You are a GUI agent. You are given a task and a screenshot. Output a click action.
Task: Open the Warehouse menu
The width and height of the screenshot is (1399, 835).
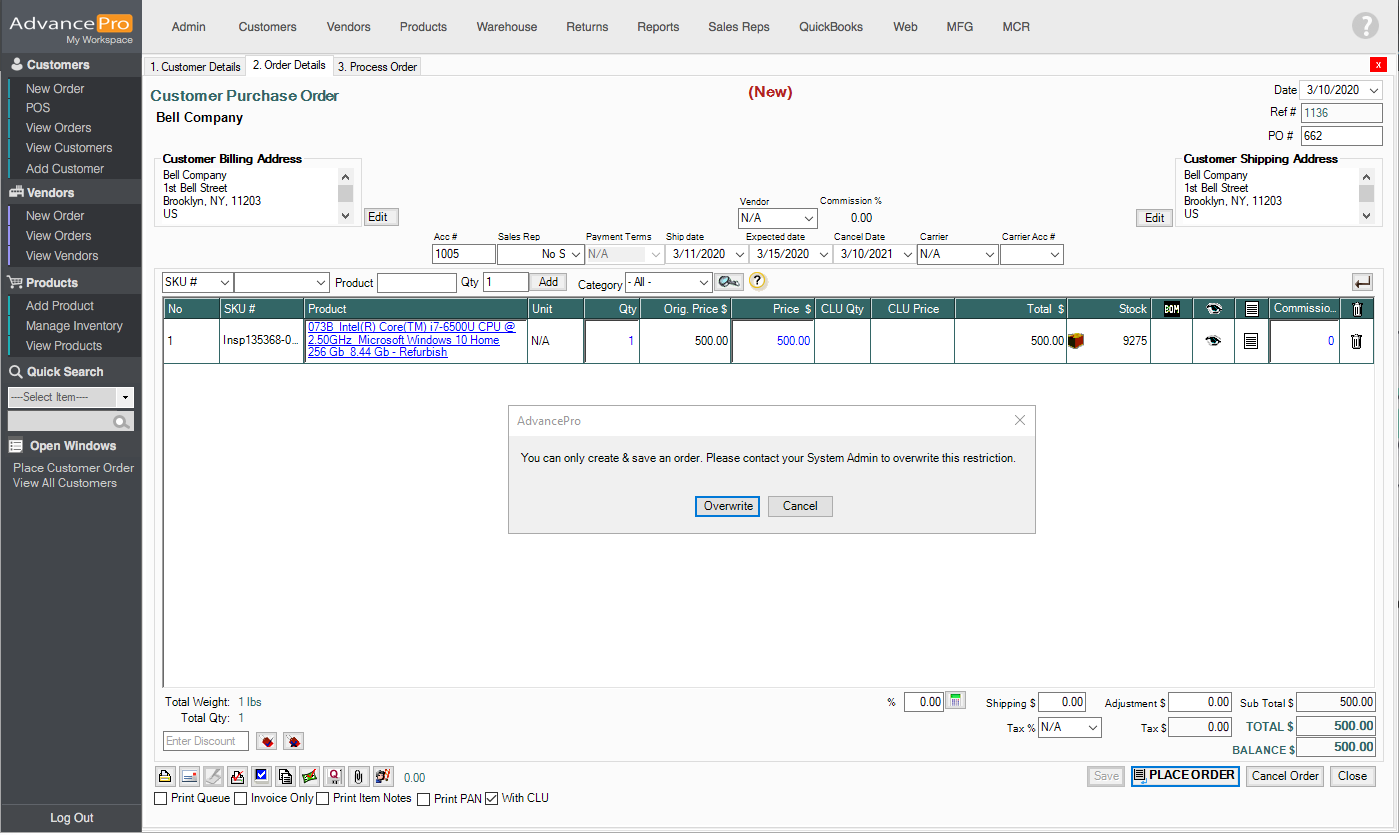506,27
